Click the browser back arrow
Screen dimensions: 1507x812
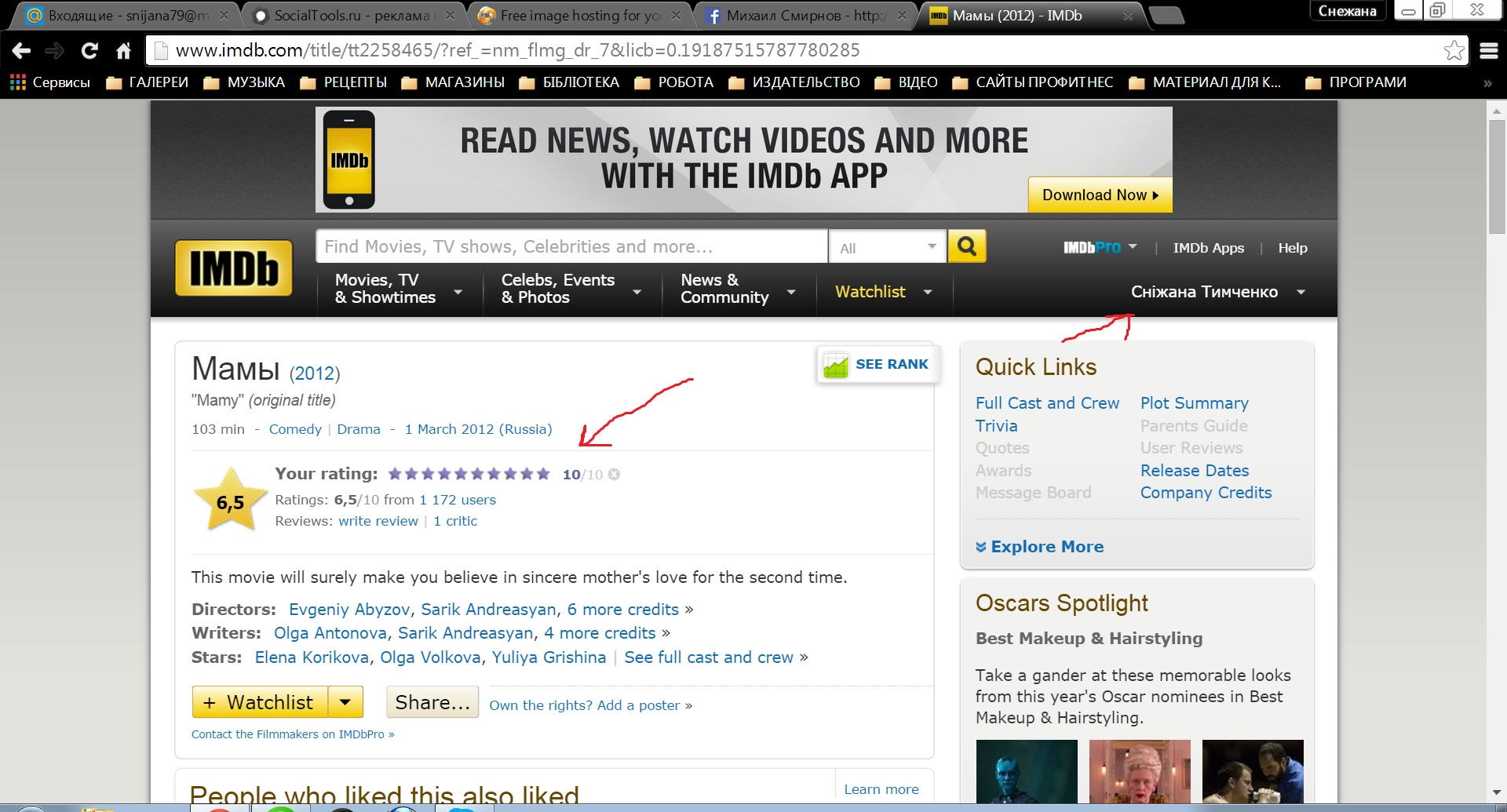(x=22, y=51)
